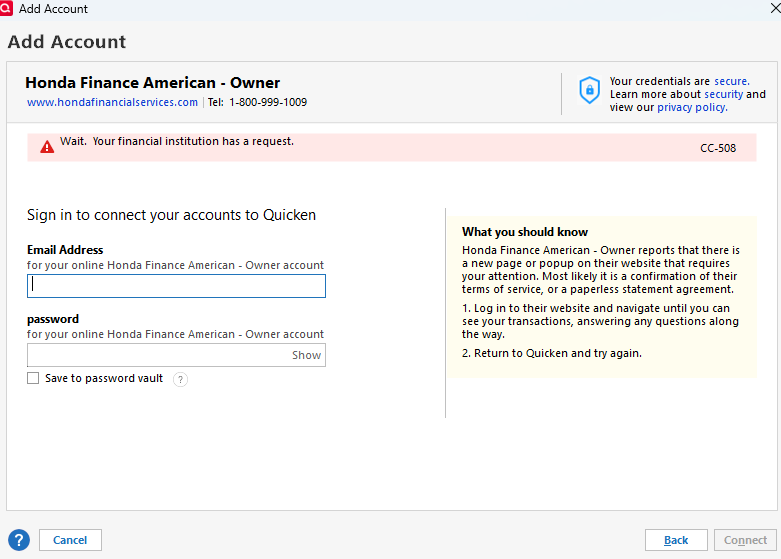Click 'Wait. Your financial institution has a request.'
Image resolution: width=781 pixels, height=559 pixels.
177,141
